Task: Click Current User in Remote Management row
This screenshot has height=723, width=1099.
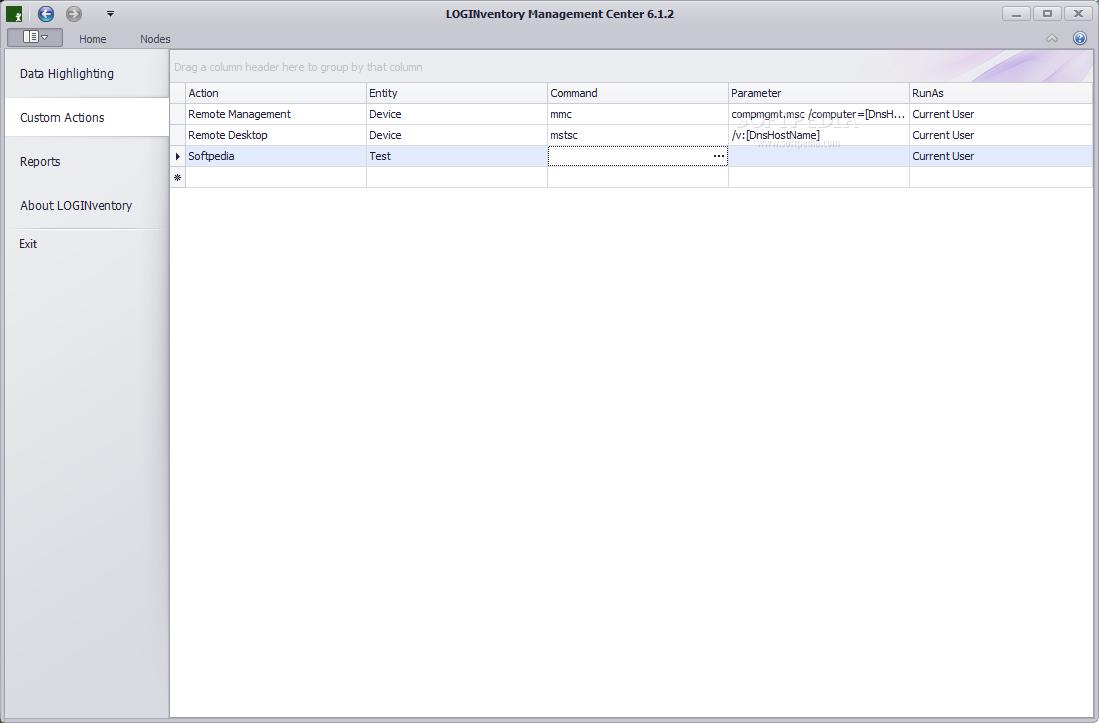Action: pos(1000,114)
